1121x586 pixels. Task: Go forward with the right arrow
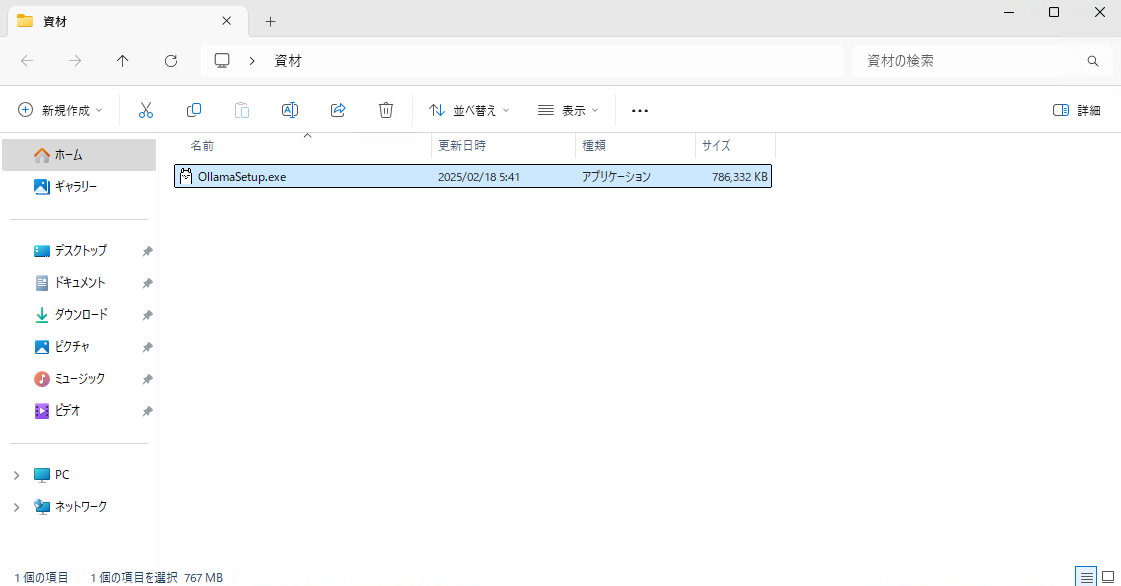75,61
